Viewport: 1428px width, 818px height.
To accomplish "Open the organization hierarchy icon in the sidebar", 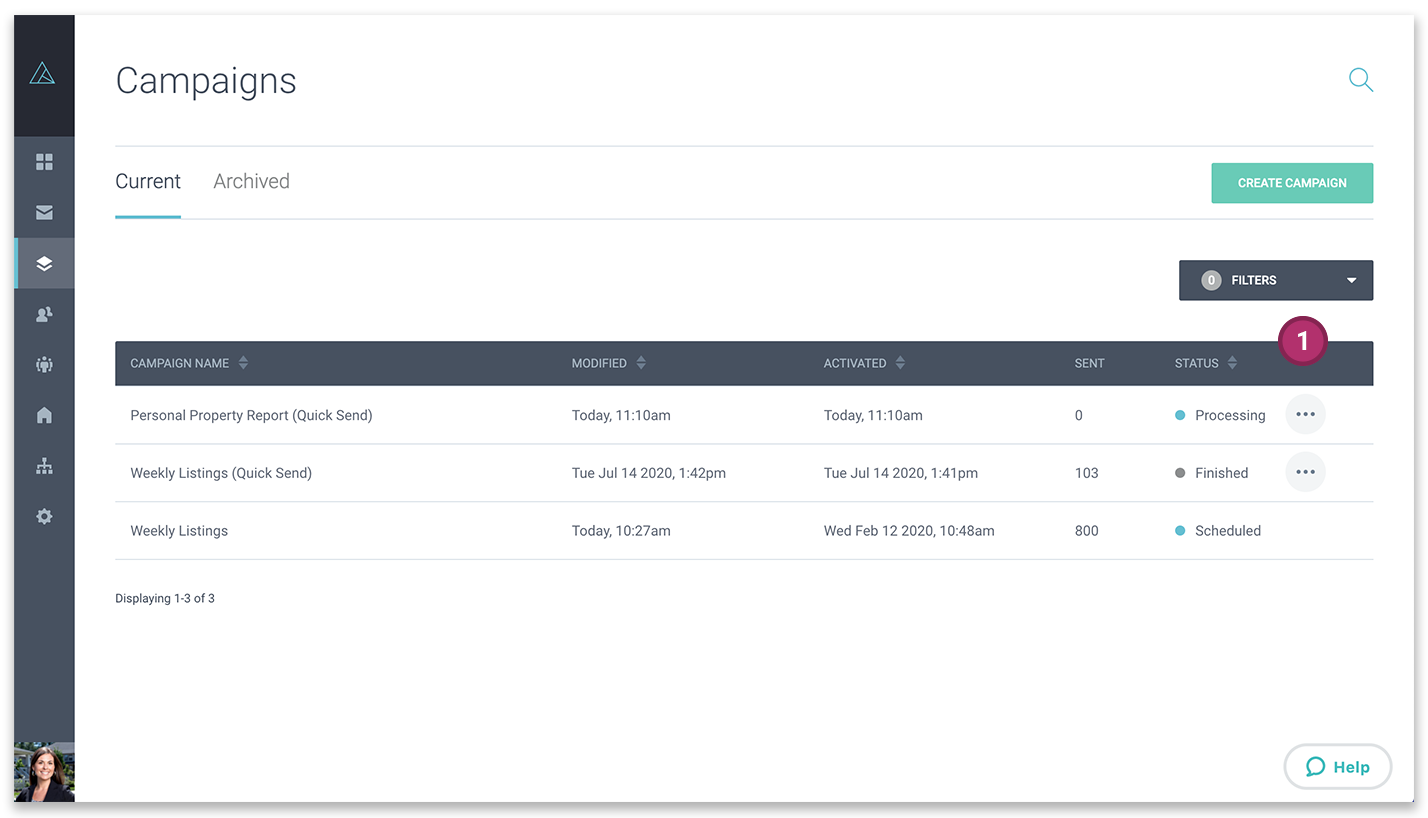I will (x=44, y=465).
